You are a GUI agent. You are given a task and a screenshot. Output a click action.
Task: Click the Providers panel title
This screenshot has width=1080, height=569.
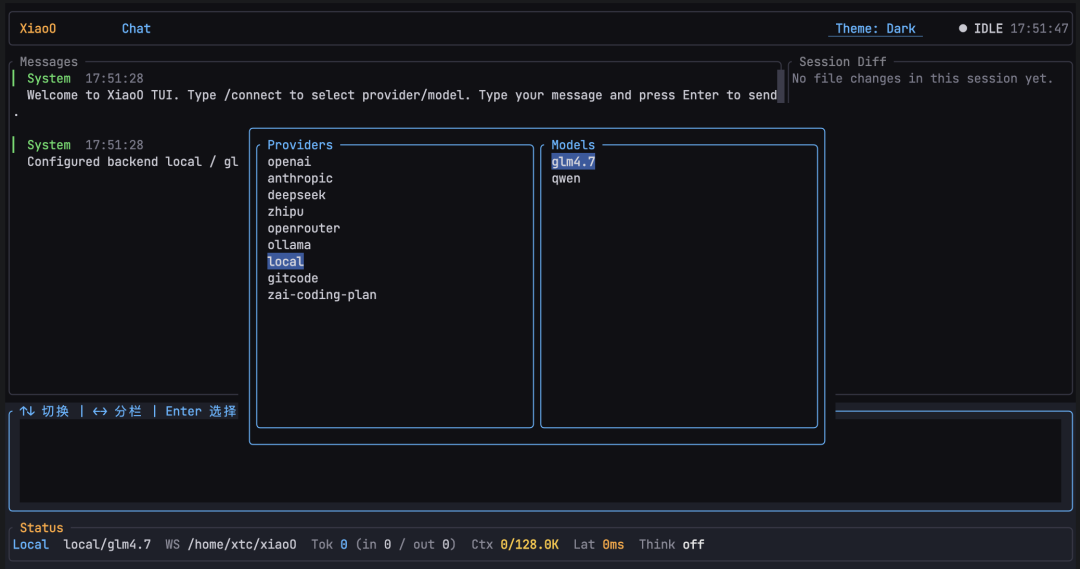click(300, 145)
